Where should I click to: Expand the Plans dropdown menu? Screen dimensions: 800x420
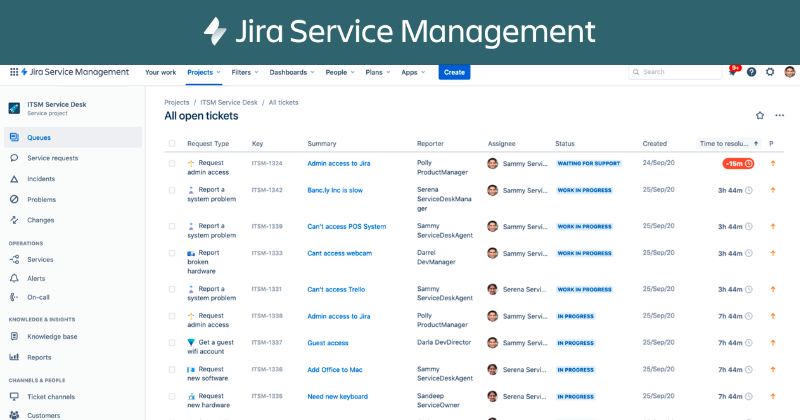point(378,72)
